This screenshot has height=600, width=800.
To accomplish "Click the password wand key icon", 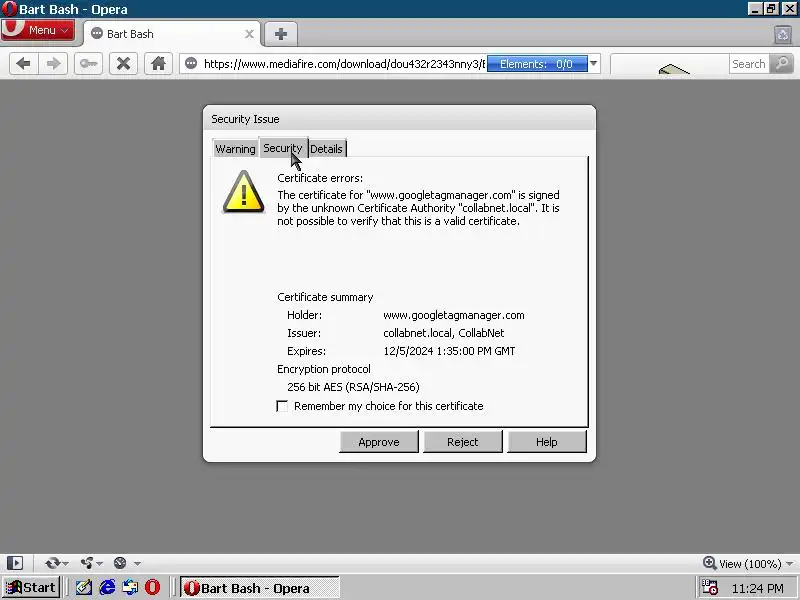I will tap(88, 64).
